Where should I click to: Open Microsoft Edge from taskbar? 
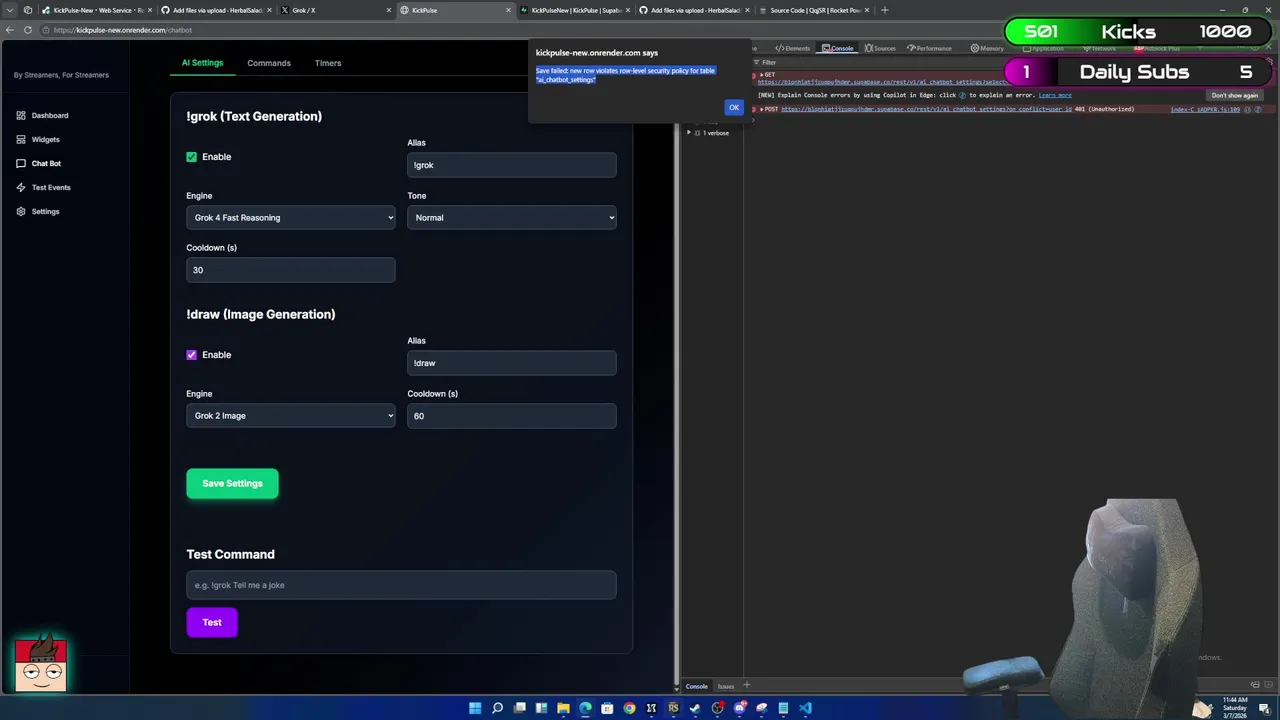(585, 708)
